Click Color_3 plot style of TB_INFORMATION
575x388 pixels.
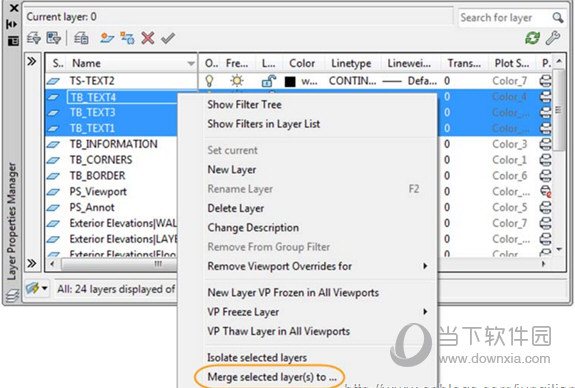pyautogui.click(x=510, y=144)
